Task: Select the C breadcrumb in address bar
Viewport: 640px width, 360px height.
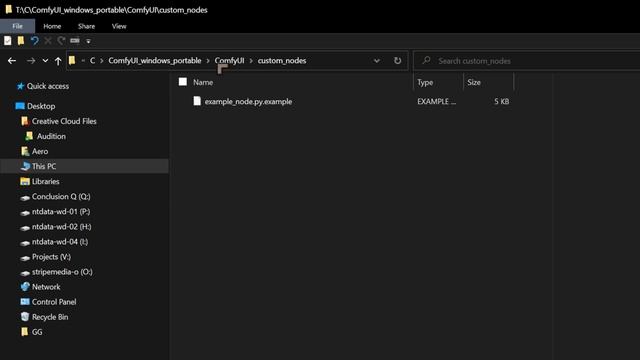Action: pos(92,60)
